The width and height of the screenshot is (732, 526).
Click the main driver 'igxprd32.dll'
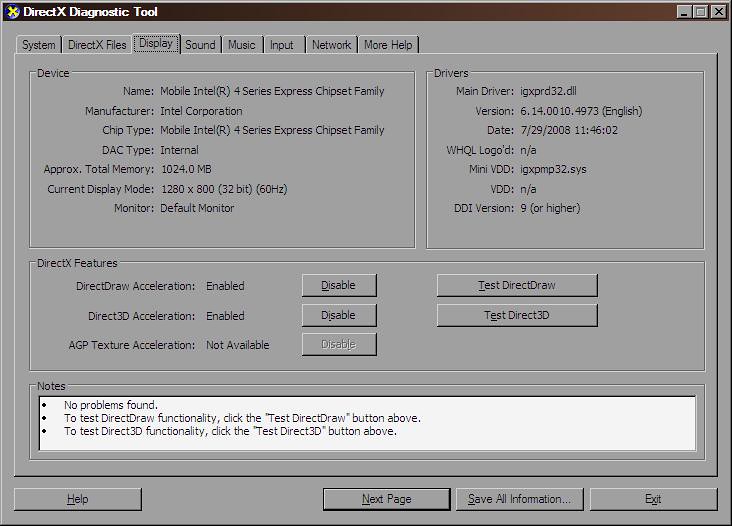[549, 91]
